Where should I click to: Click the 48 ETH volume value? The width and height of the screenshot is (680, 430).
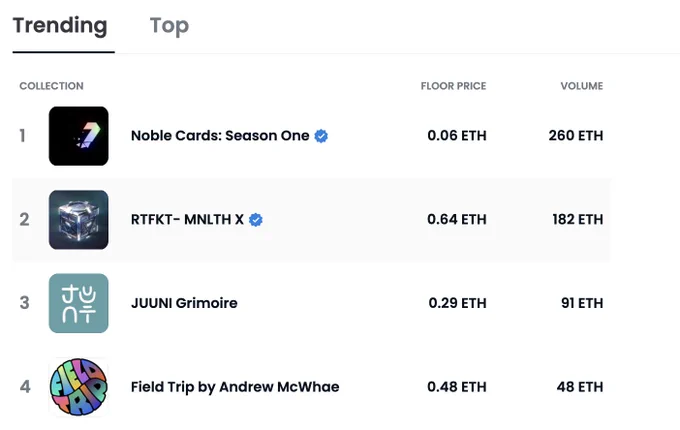[x=580, y=387]
